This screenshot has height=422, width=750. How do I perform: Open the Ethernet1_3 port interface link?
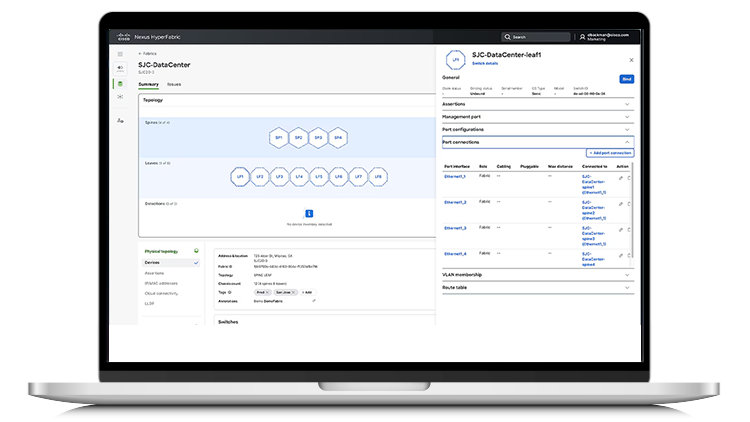coord(455,228)
